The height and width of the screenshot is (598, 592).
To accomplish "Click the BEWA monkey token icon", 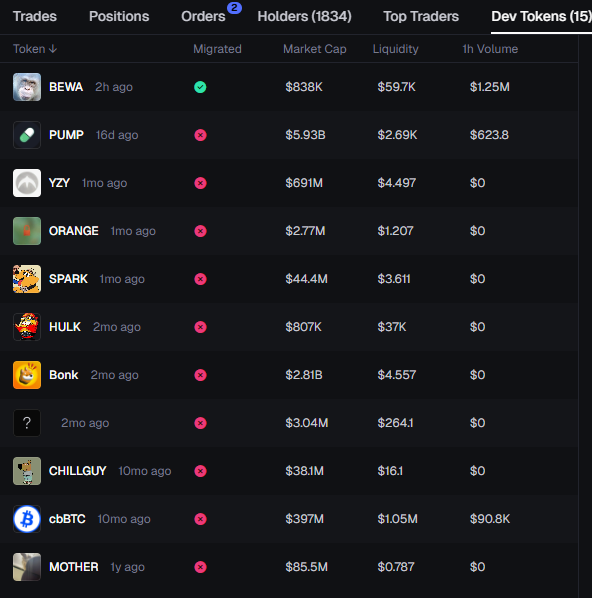I will point(27,87).
